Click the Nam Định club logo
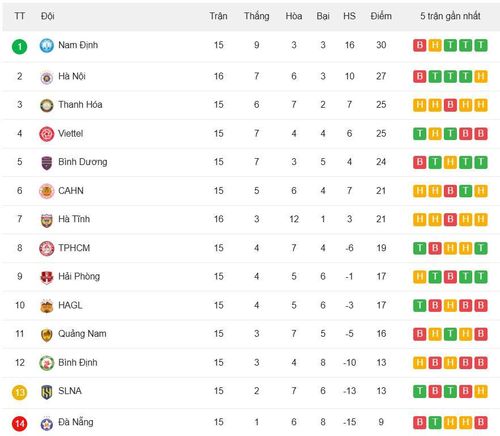500x436 pixels. [47, 45]
